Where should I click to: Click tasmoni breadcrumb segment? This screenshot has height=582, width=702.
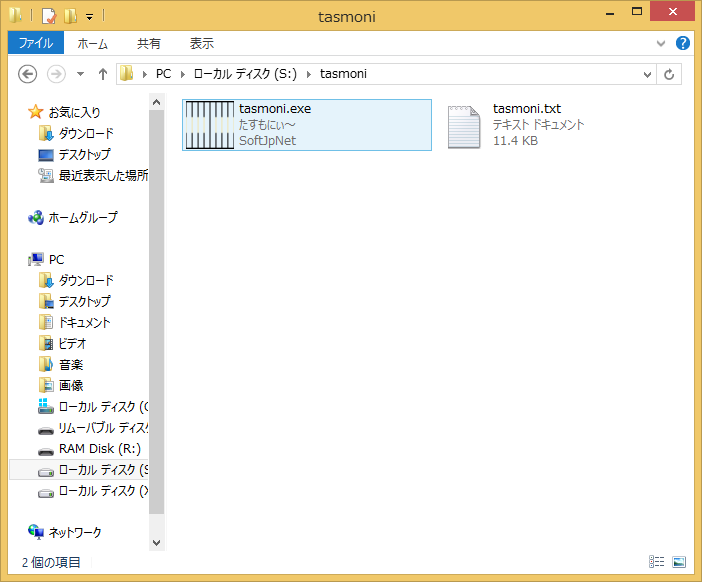[x=343, y=74]
